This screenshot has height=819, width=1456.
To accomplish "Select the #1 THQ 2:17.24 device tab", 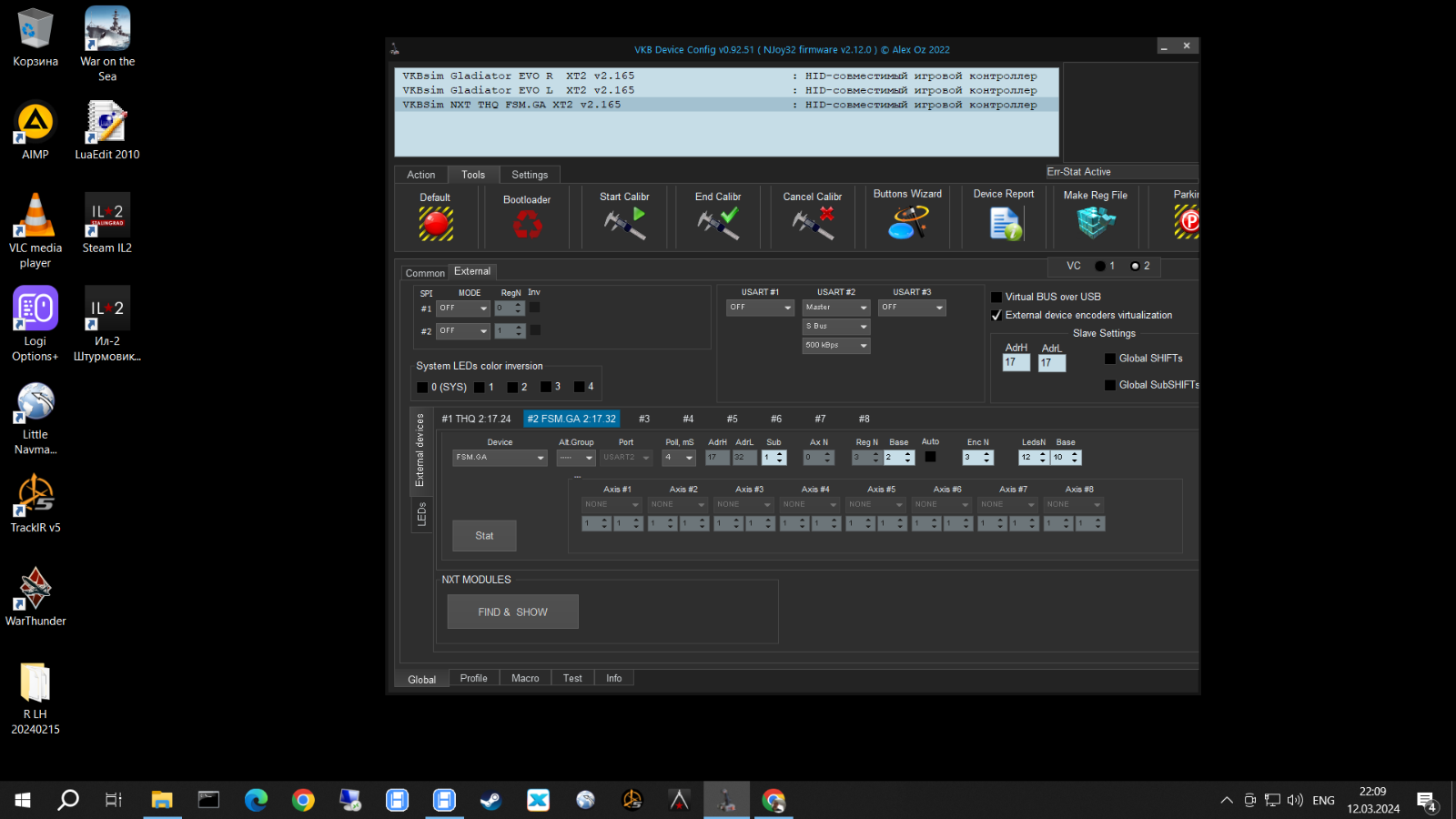I will [x=476, y=419].
